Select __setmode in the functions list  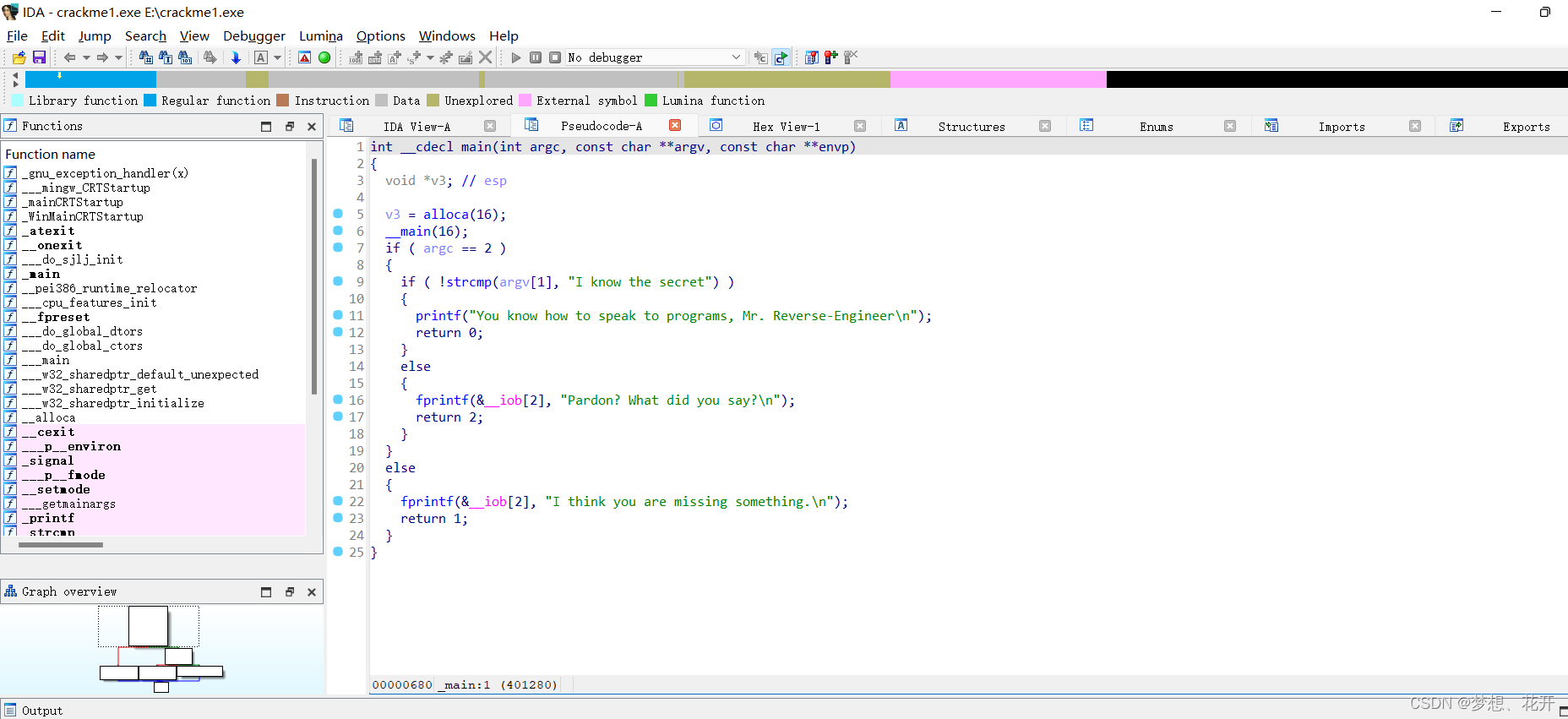[56, 489]
